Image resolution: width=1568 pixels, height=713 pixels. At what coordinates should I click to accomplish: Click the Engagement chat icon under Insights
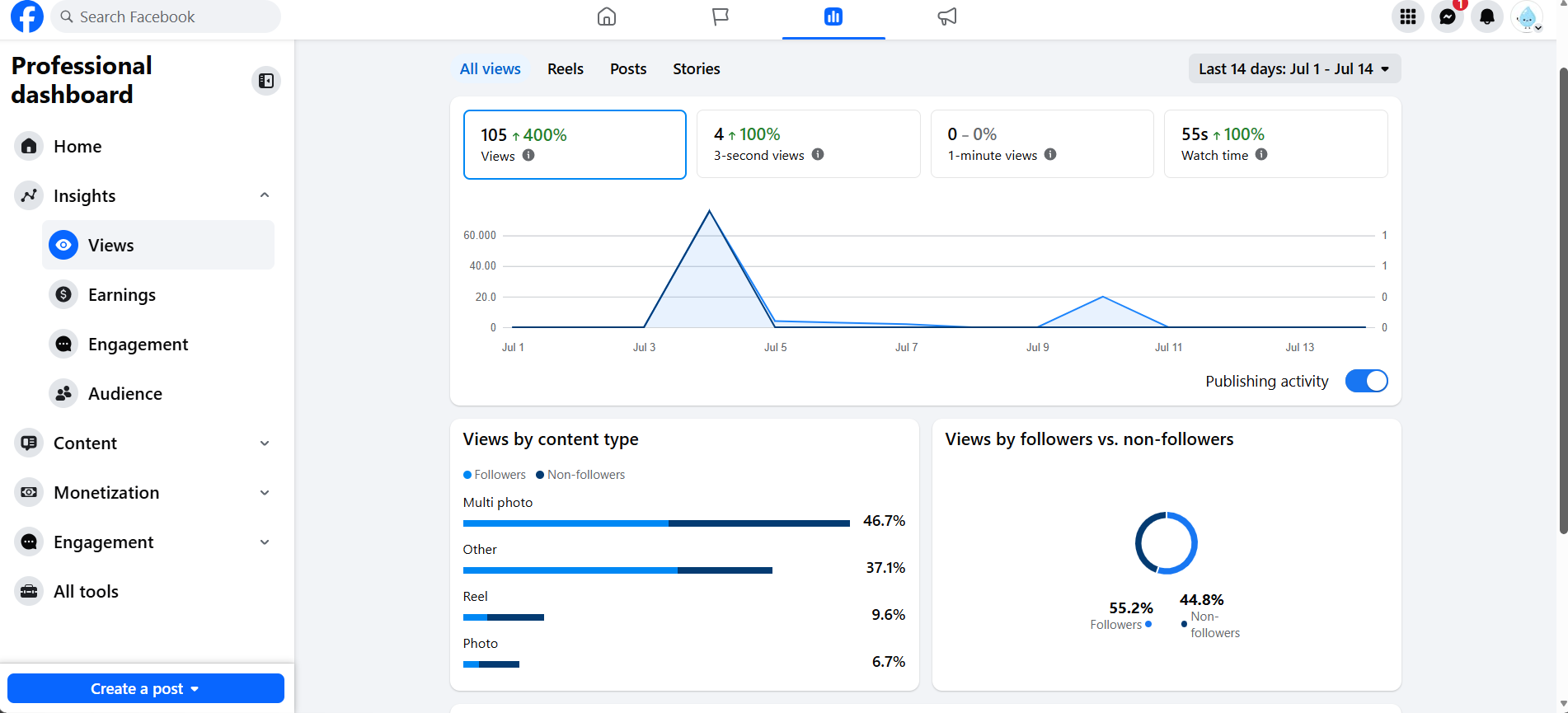pyautogui.click(x=63, y=344)
